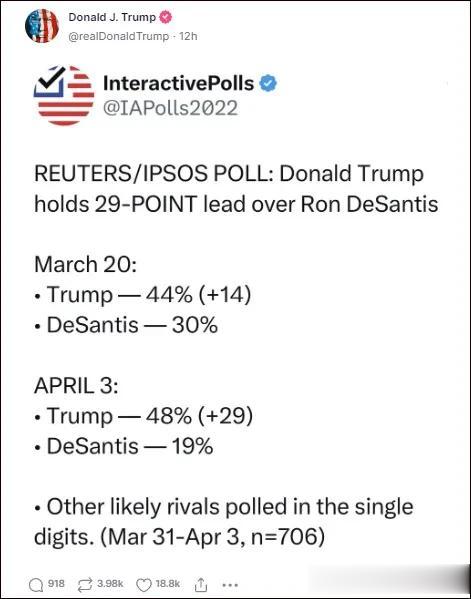The height and width of the screenshot is (599, 471).
Task: Share the post via upload arrow icon
Action: pos(201,584)
